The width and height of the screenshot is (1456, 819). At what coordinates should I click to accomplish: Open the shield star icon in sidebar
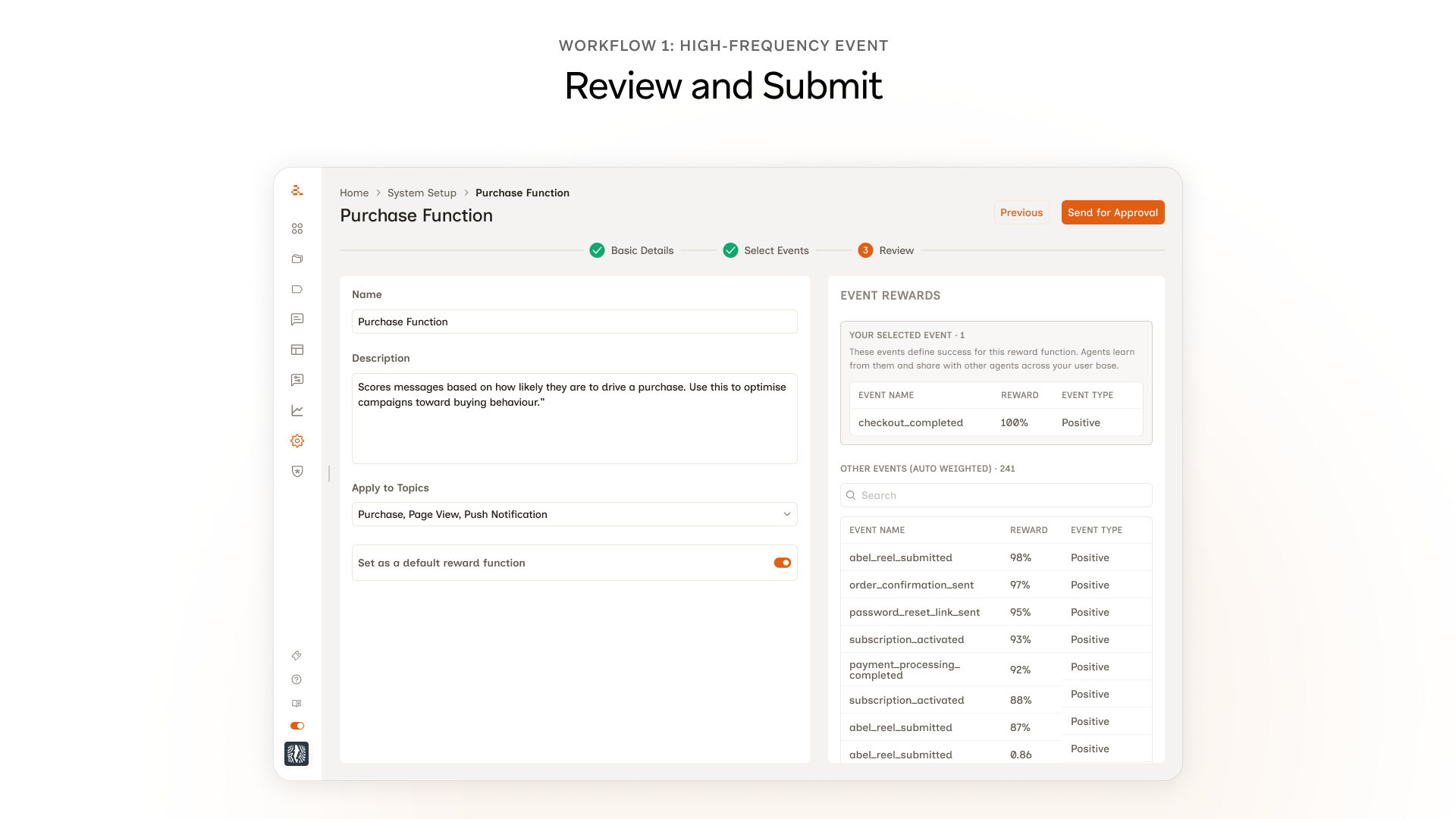coord(297,471)
